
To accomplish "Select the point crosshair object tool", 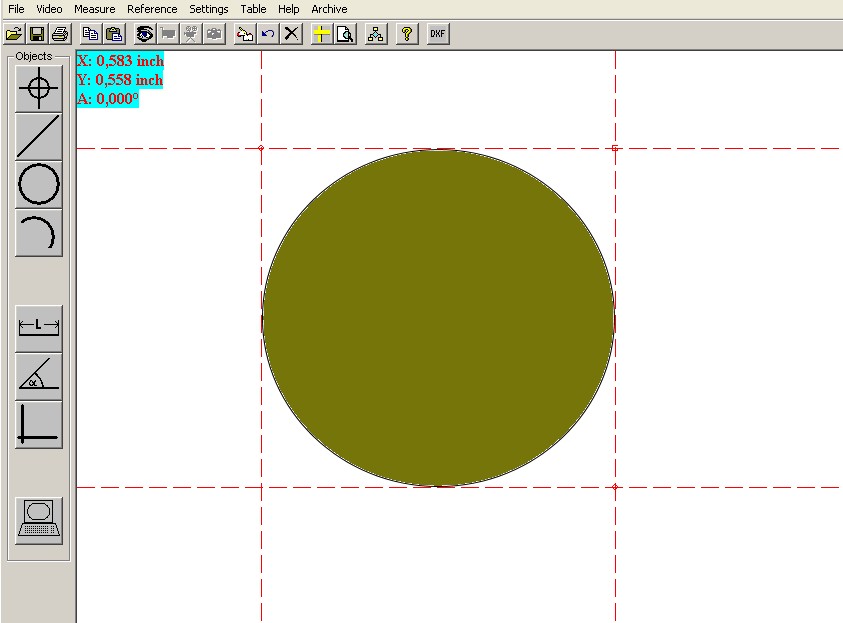I will point(39,89).
